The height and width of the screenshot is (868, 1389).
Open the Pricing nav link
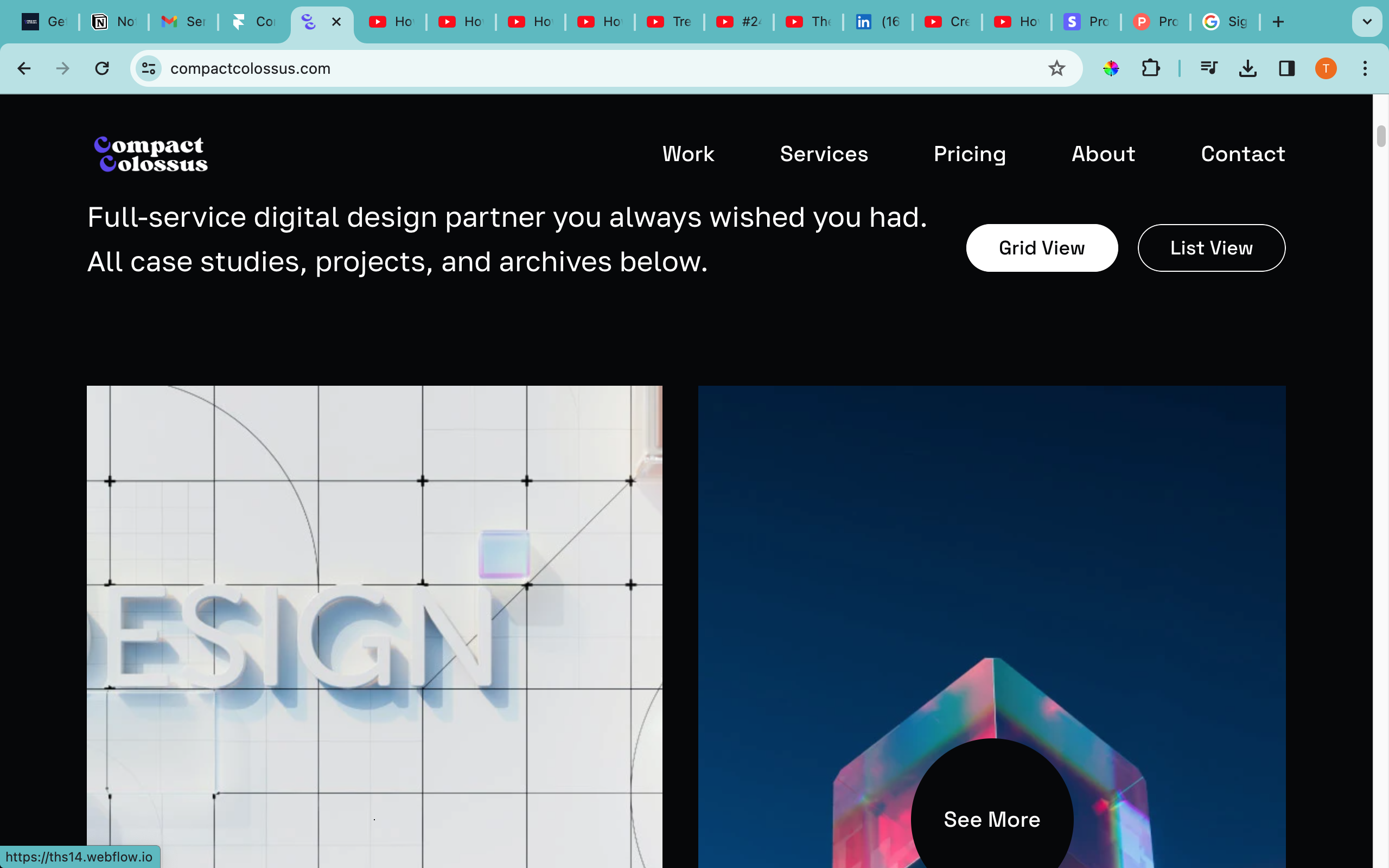[970, 155]
